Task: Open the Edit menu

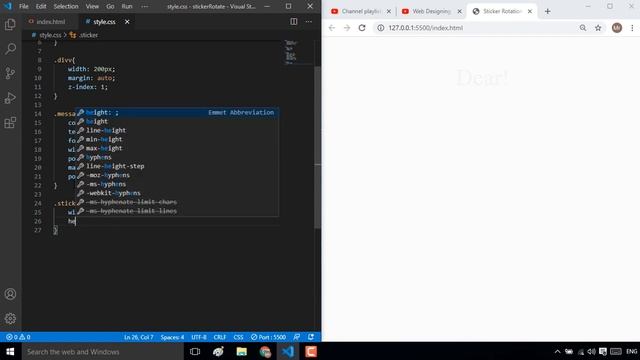Action: 41,7
